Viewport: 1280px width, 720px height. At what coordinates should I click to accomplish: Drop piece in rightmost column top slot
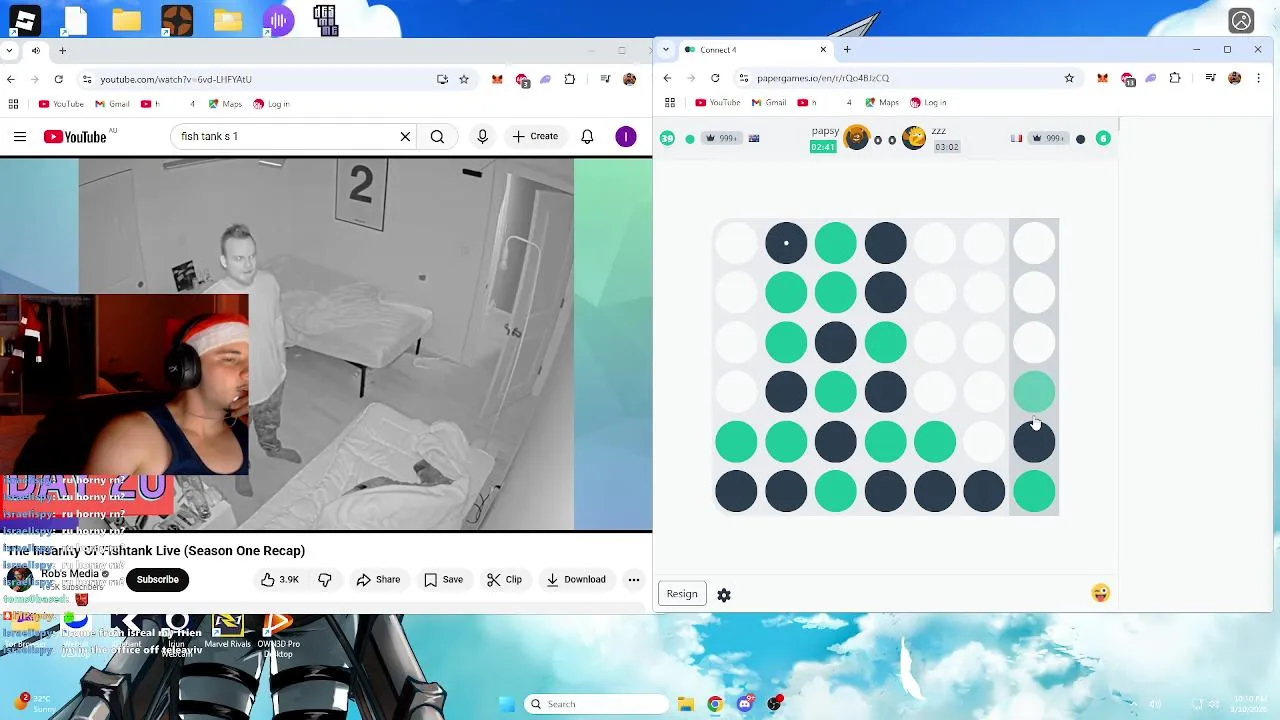[1034, 243]
